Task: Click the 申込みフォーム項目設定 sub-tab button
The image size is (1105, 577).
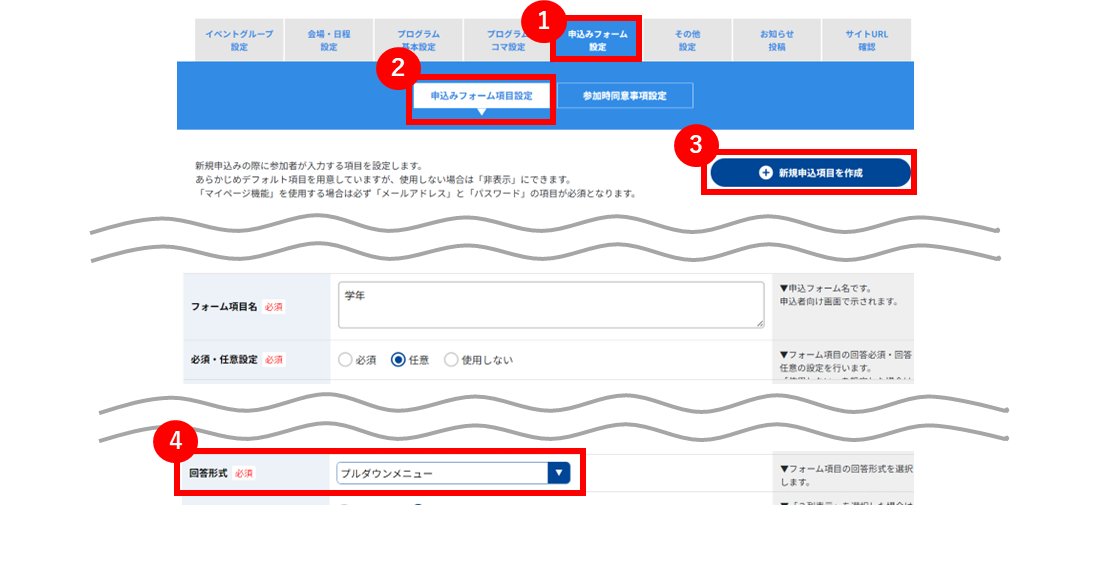Action: pyautogui.click(x=481, y=96)
